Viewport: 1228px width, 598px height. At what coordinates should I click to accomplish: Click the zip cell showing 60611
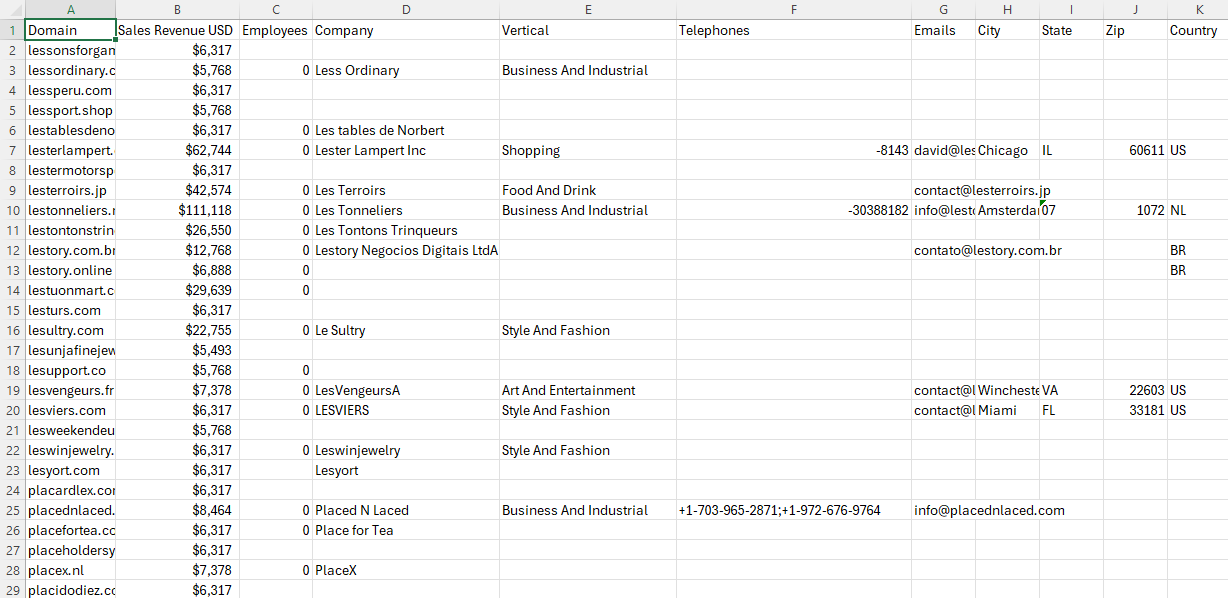pos(1134,150)
